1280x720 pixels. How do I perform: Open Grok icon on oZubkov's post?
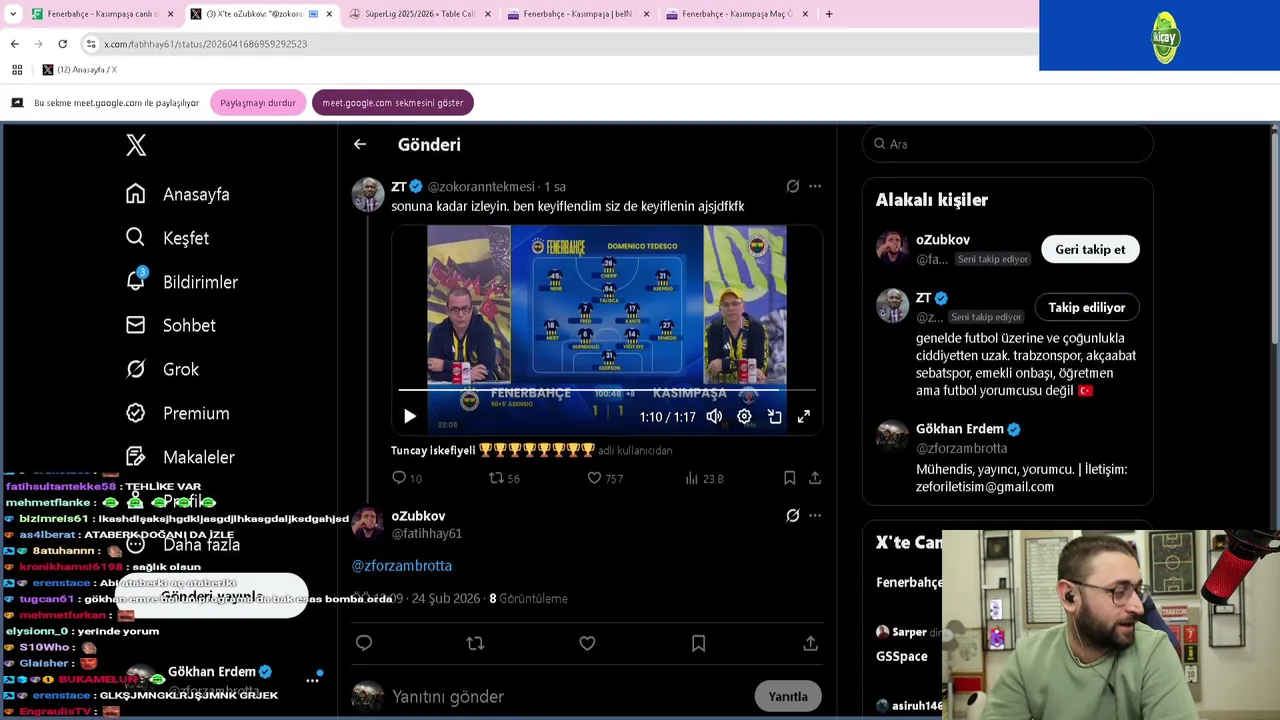pos(792,516)
